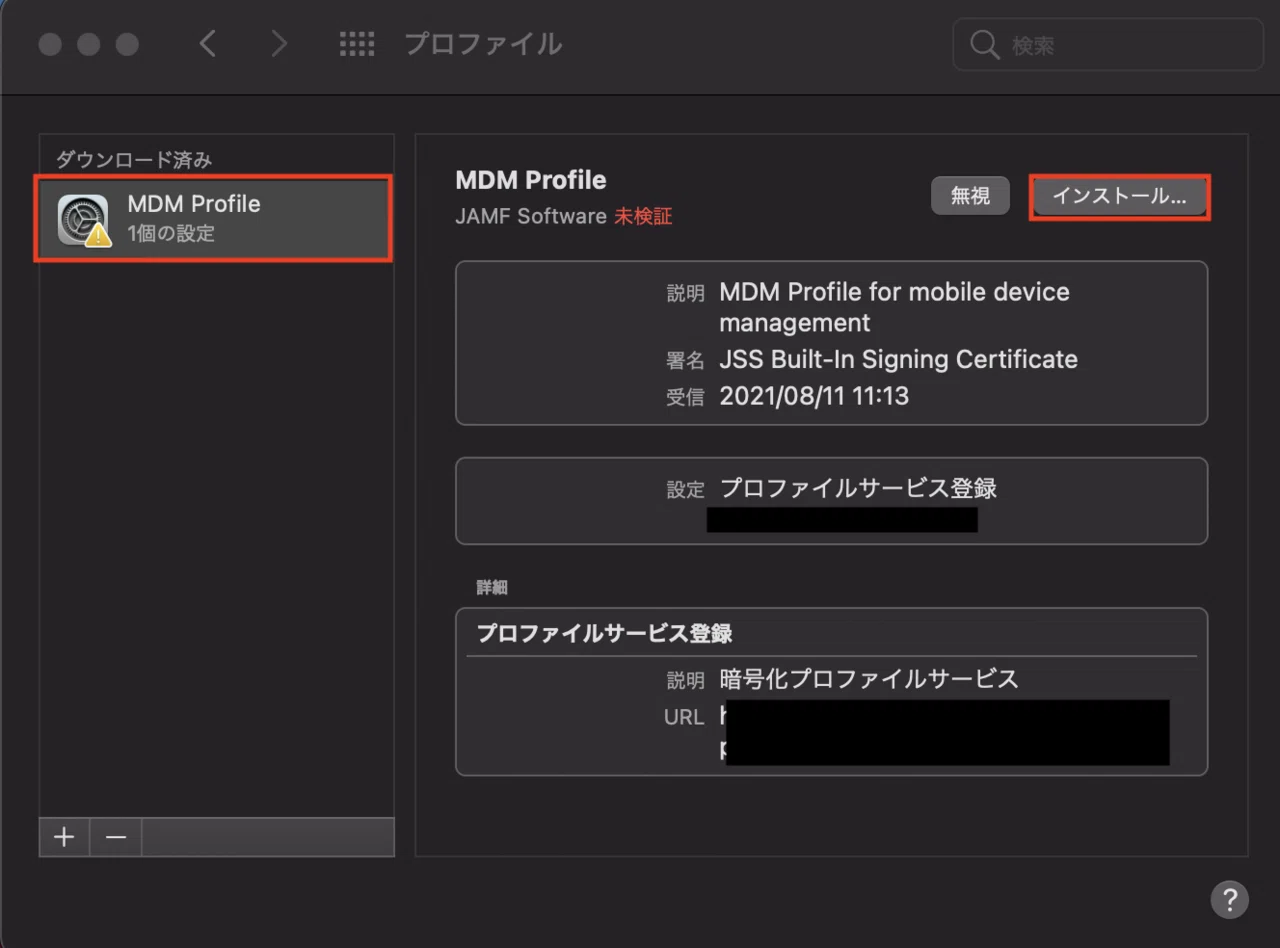Click the MDM Profile for mobile device management description
This screenshot has height=948, width=1280.
(894, 307)
